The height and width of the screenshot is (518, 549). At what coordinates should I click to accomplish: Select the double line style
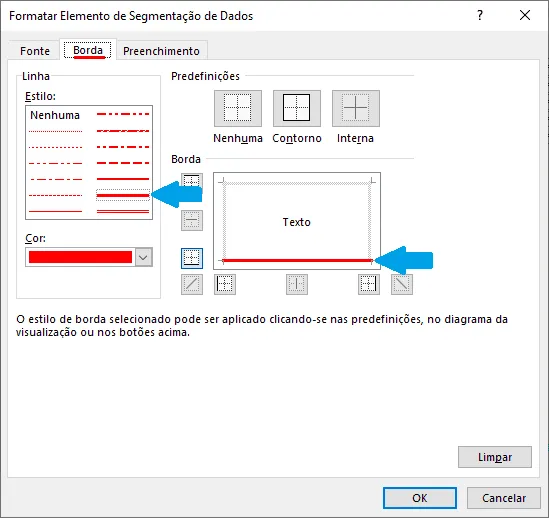(123, 212)
